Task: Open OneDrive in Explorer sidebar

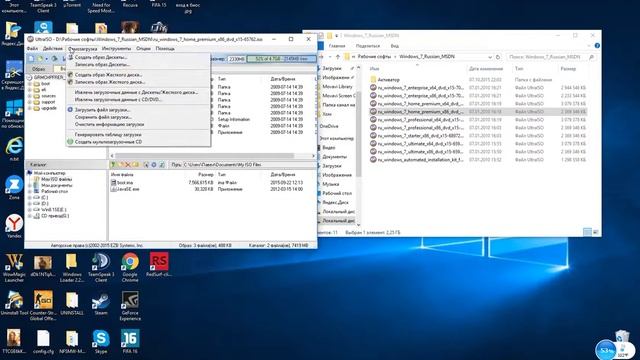Action: (x=330, y=127)
